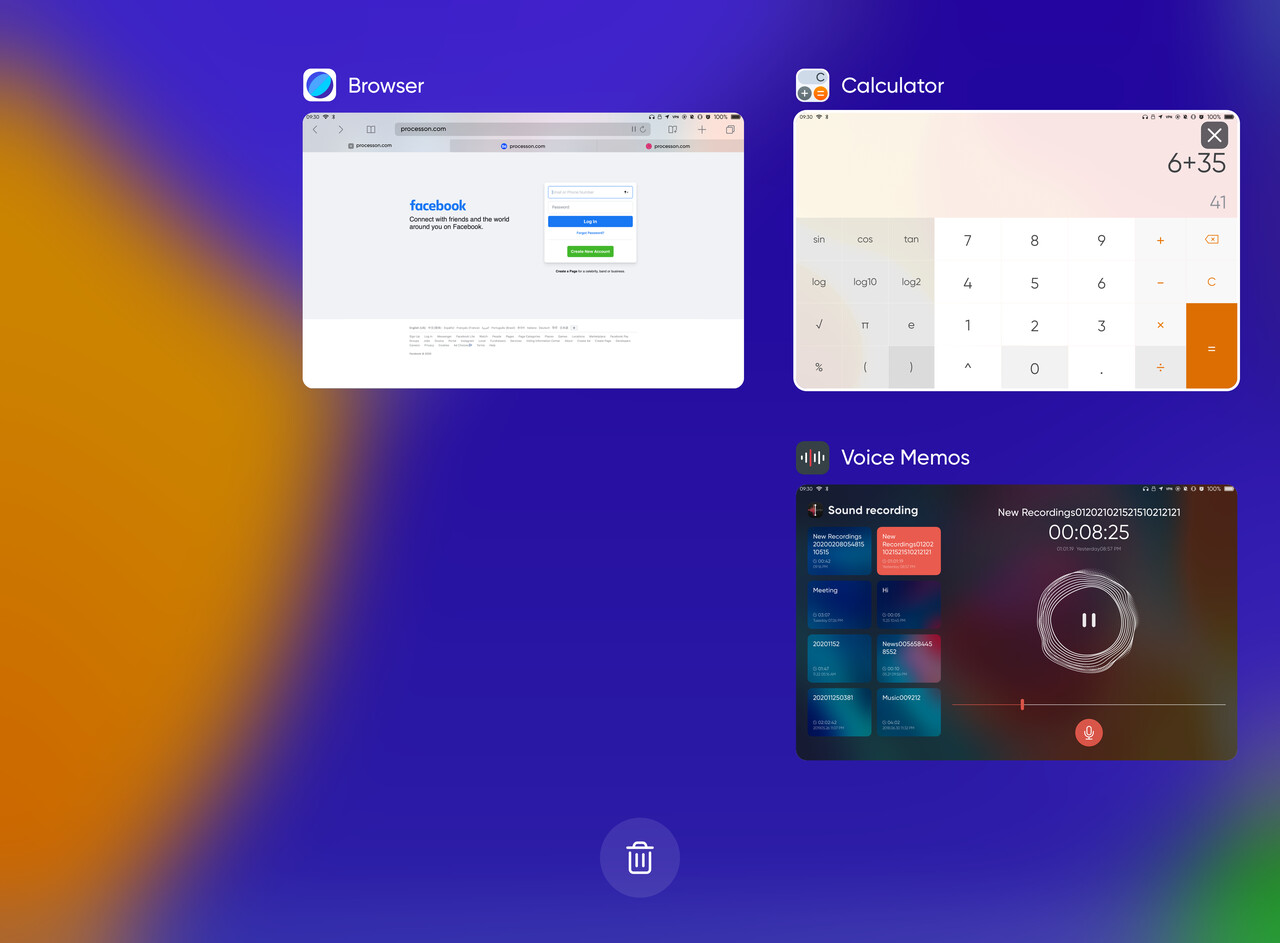The height and width of the screenshot is (943, 1280).
Task: Tap the caret power key
Action: click(967, 367)
